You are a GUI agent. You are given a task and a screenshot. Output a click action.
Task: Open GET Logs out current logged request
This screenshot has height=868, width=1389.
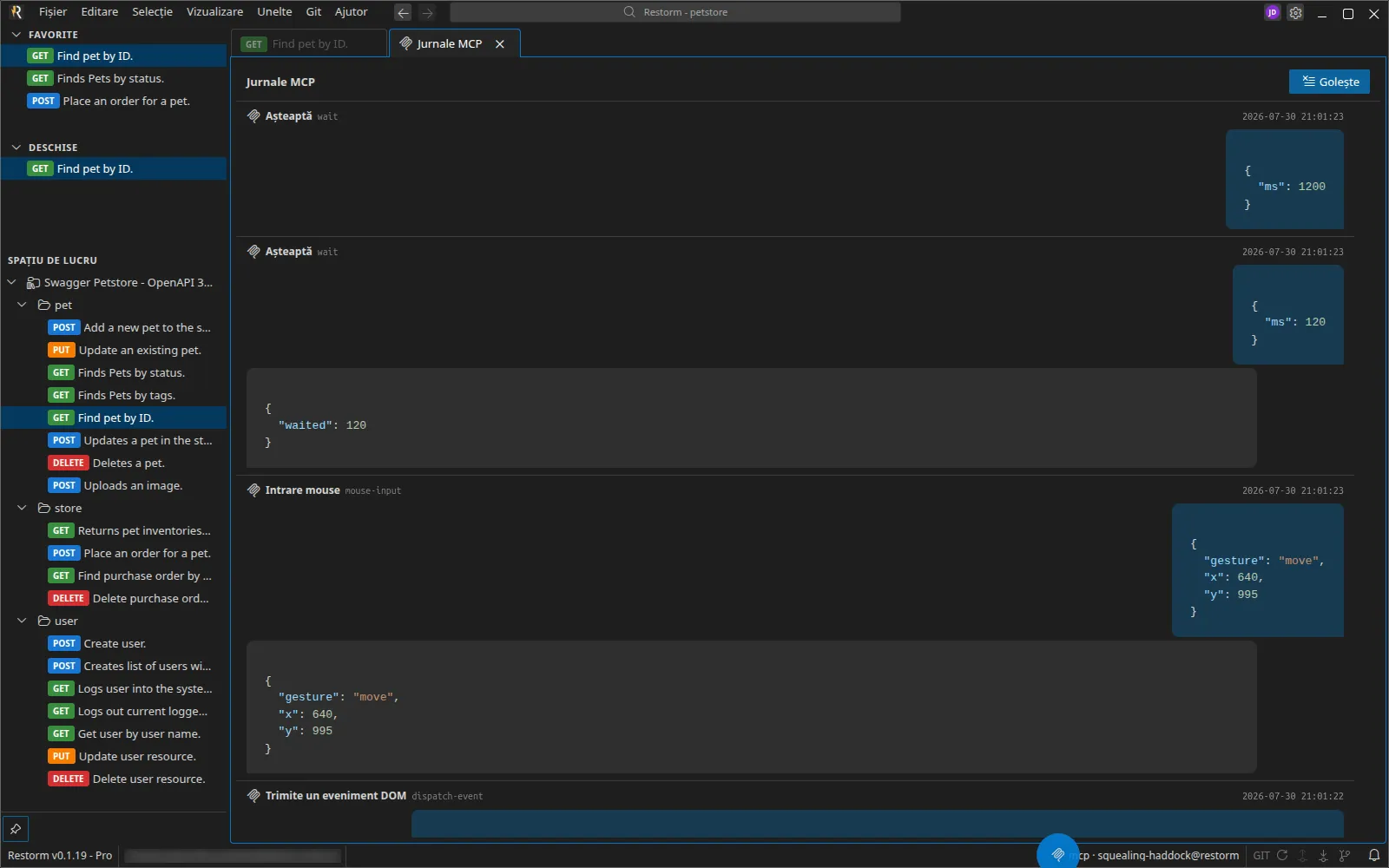tap(114, 711)
